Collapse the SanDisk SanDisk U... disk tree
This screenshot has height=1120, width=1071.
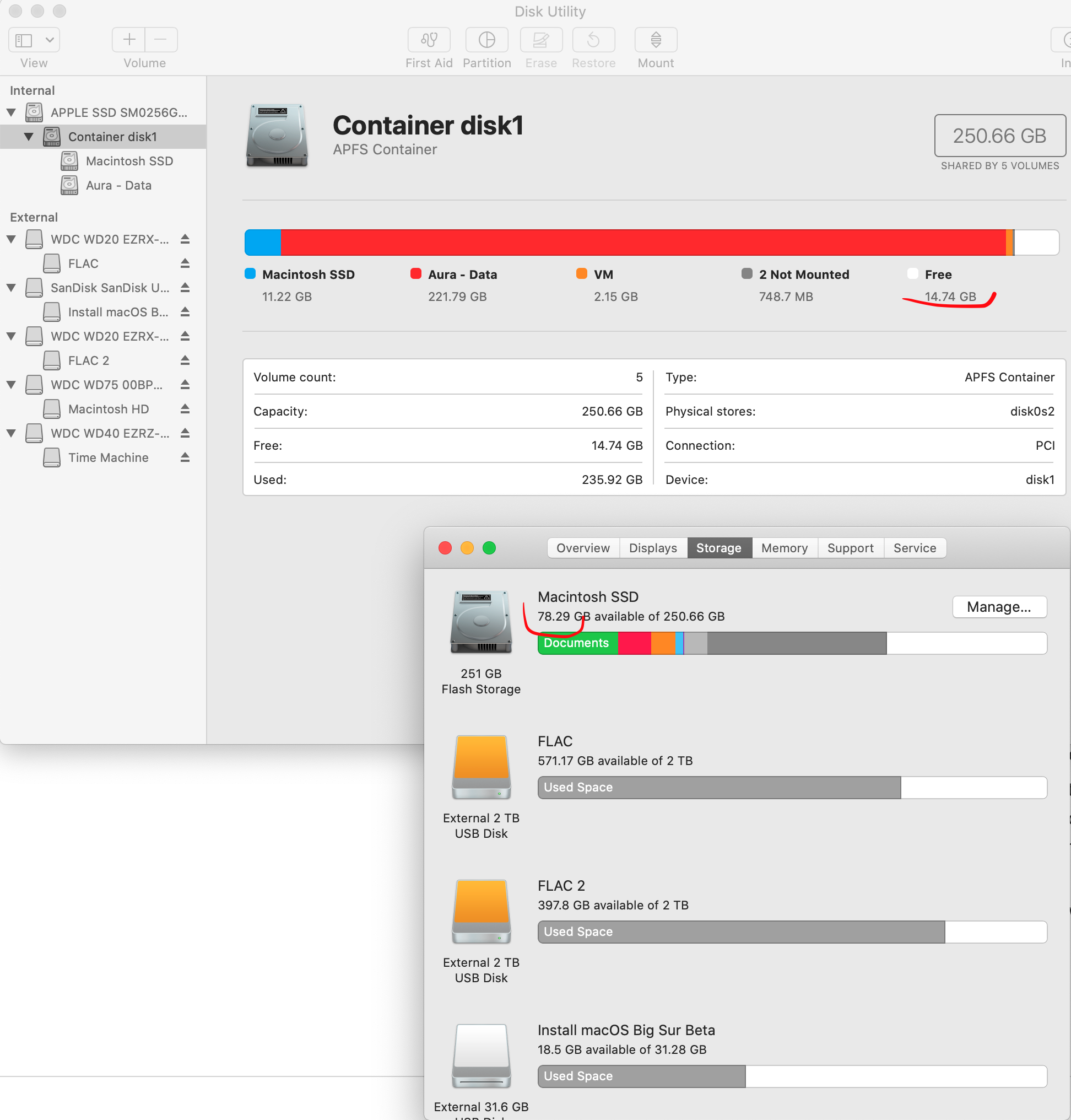[x=12, y=288]
